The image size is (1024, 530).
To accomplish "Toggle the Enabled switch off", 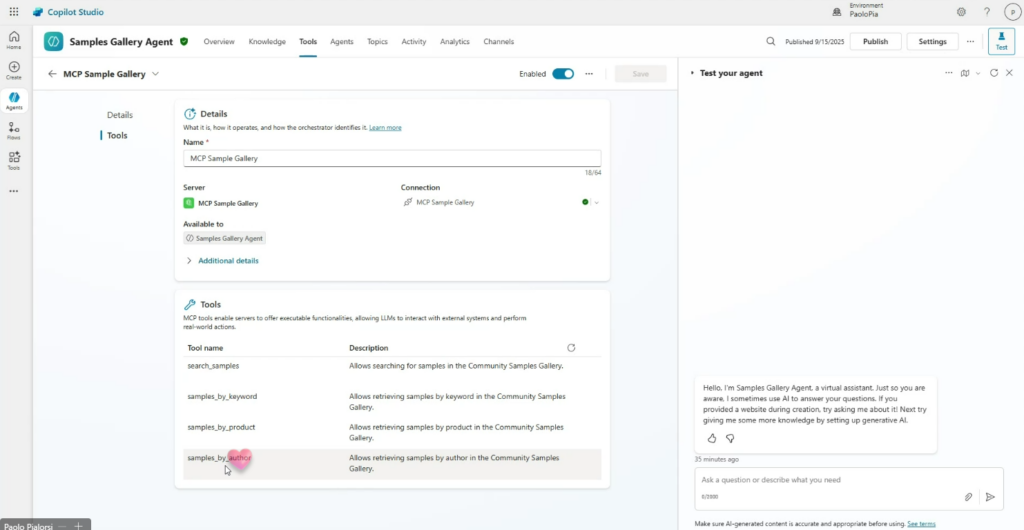I will tap(563, 74).
